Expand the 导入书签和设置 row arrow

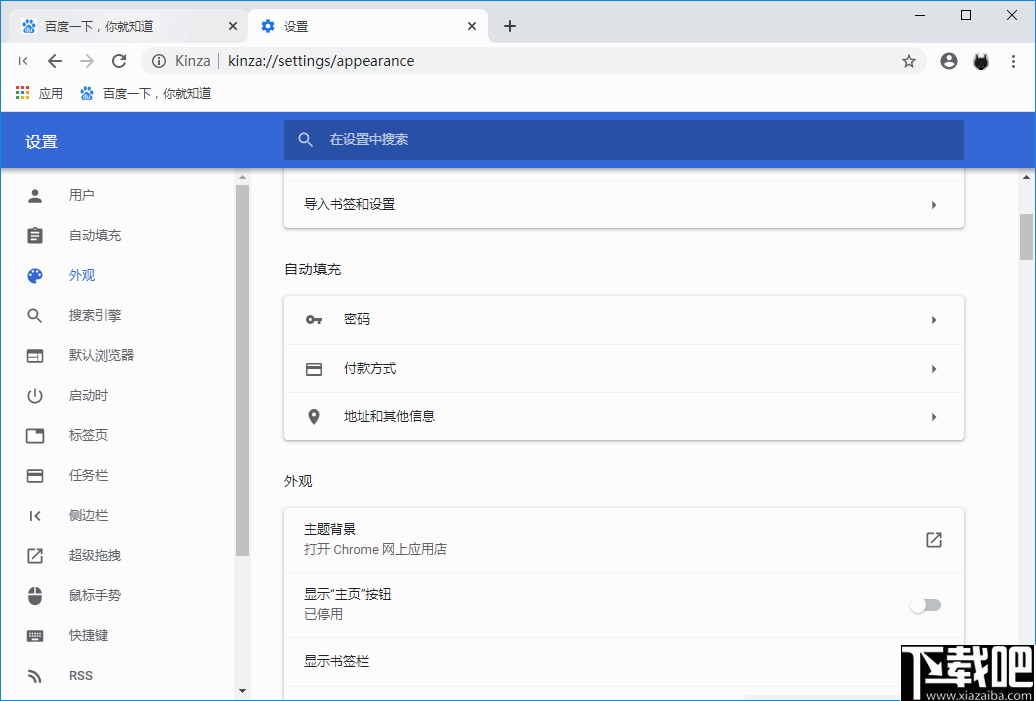pos(933,204)
